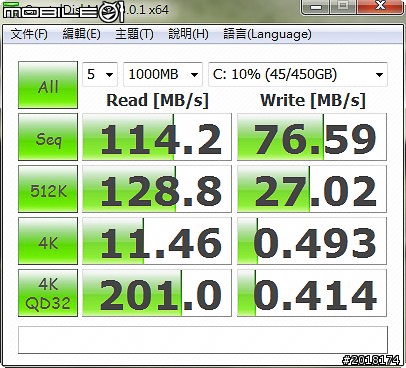Open the 1000MB test size dropdown
The image size is (406, 368).
(163, 74)
